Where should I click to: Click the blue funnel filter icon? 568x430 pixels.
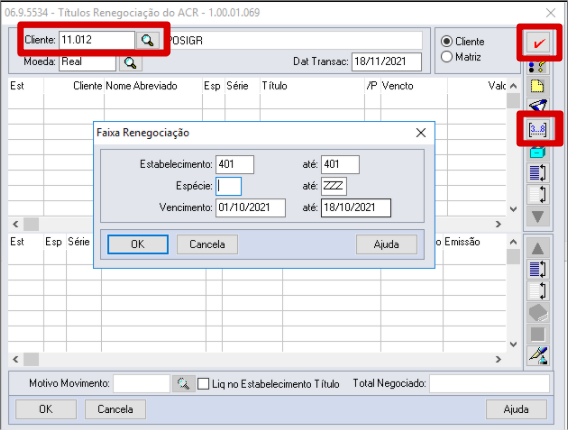click(x=538, y=105)
